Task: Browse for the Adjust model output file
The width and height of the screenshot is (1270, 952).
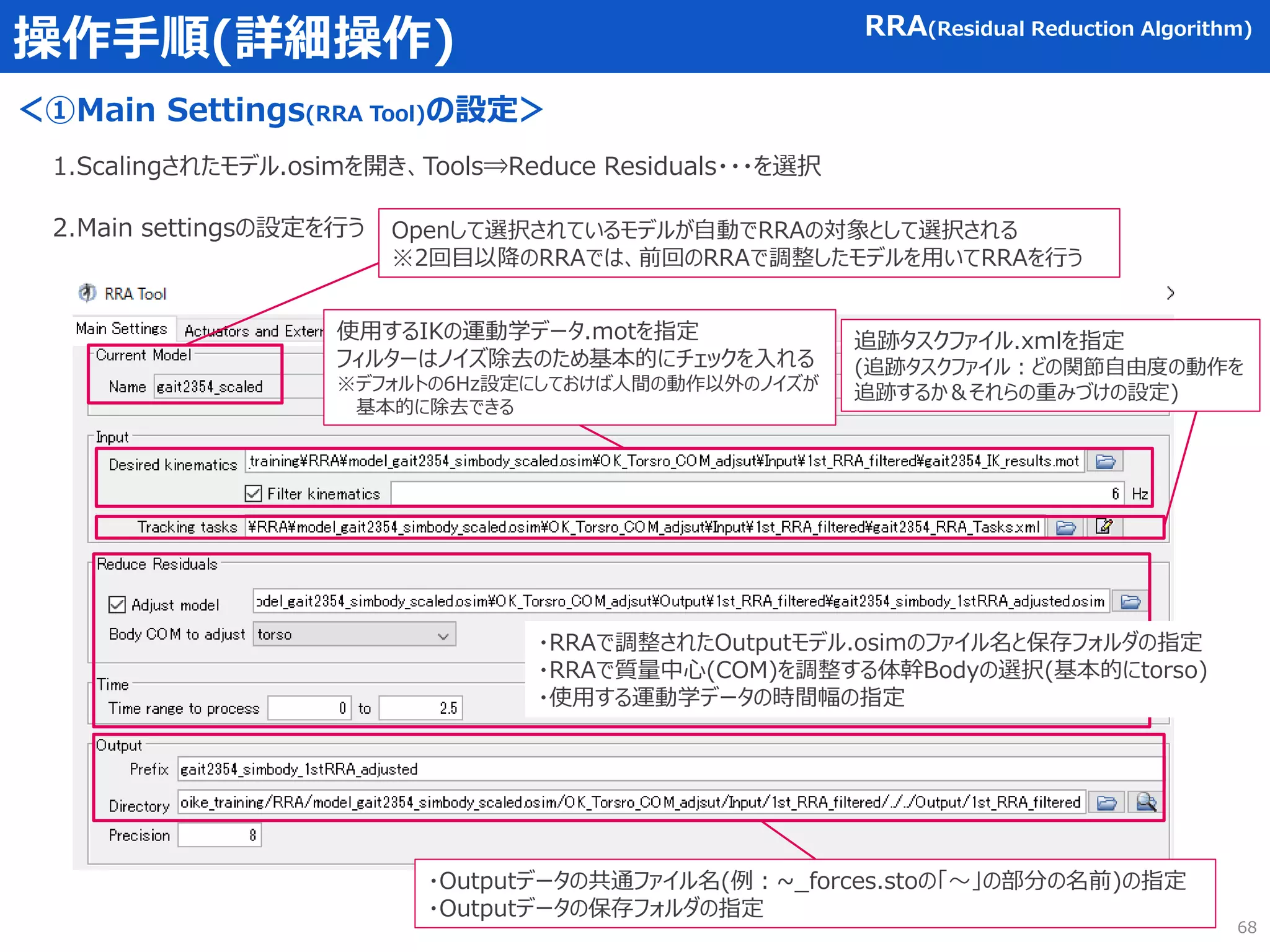Action: pyautogui.click(x=1130, y=601)
